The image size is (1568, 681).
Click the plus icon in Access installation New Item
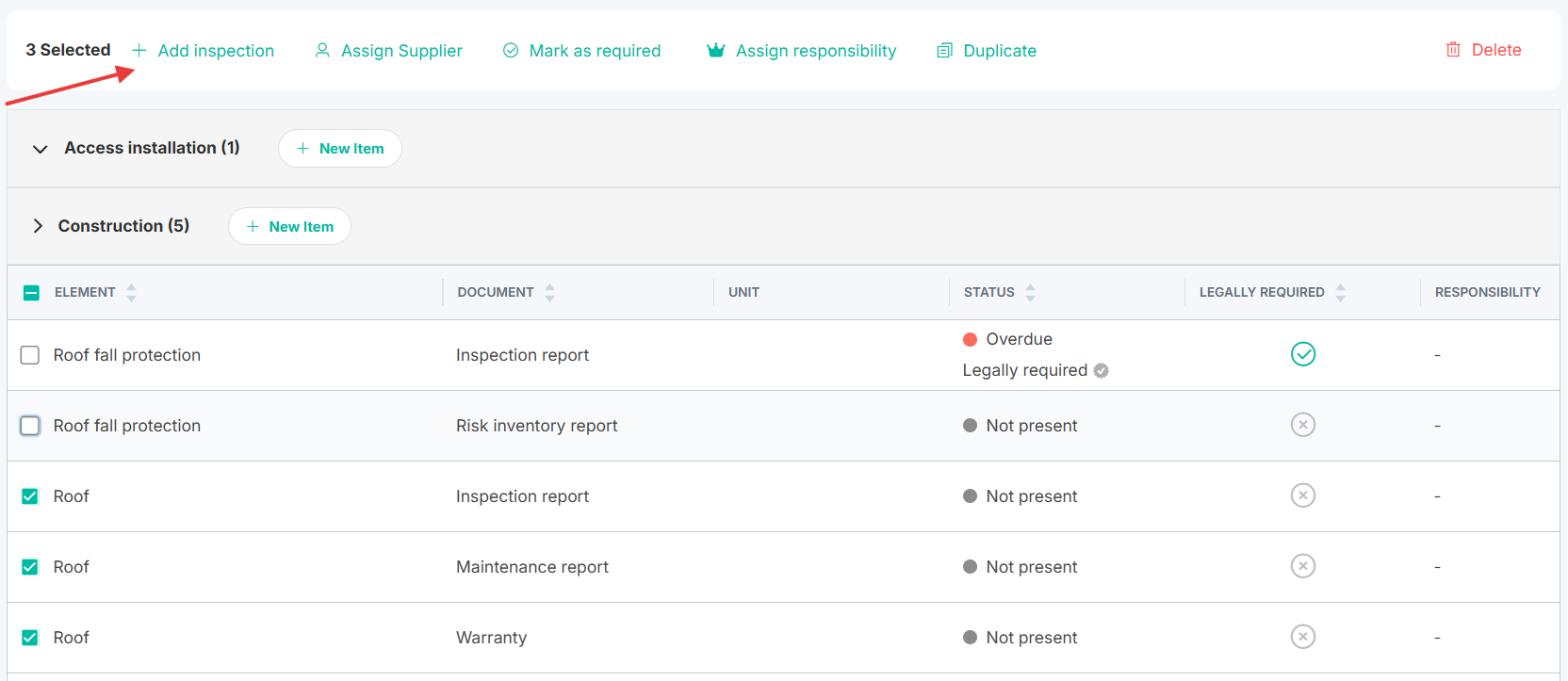tap(302, 148)
